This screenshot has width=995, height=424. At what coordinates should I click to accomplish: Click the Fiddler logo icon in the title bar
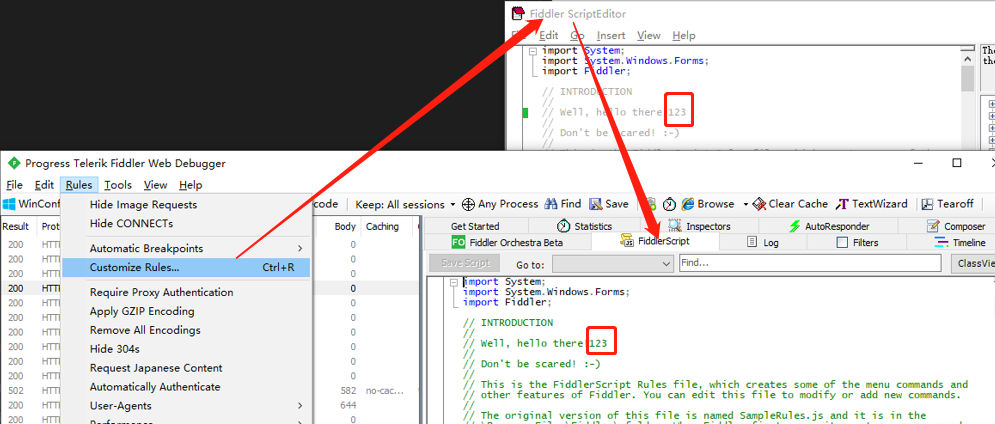[13, 163]
